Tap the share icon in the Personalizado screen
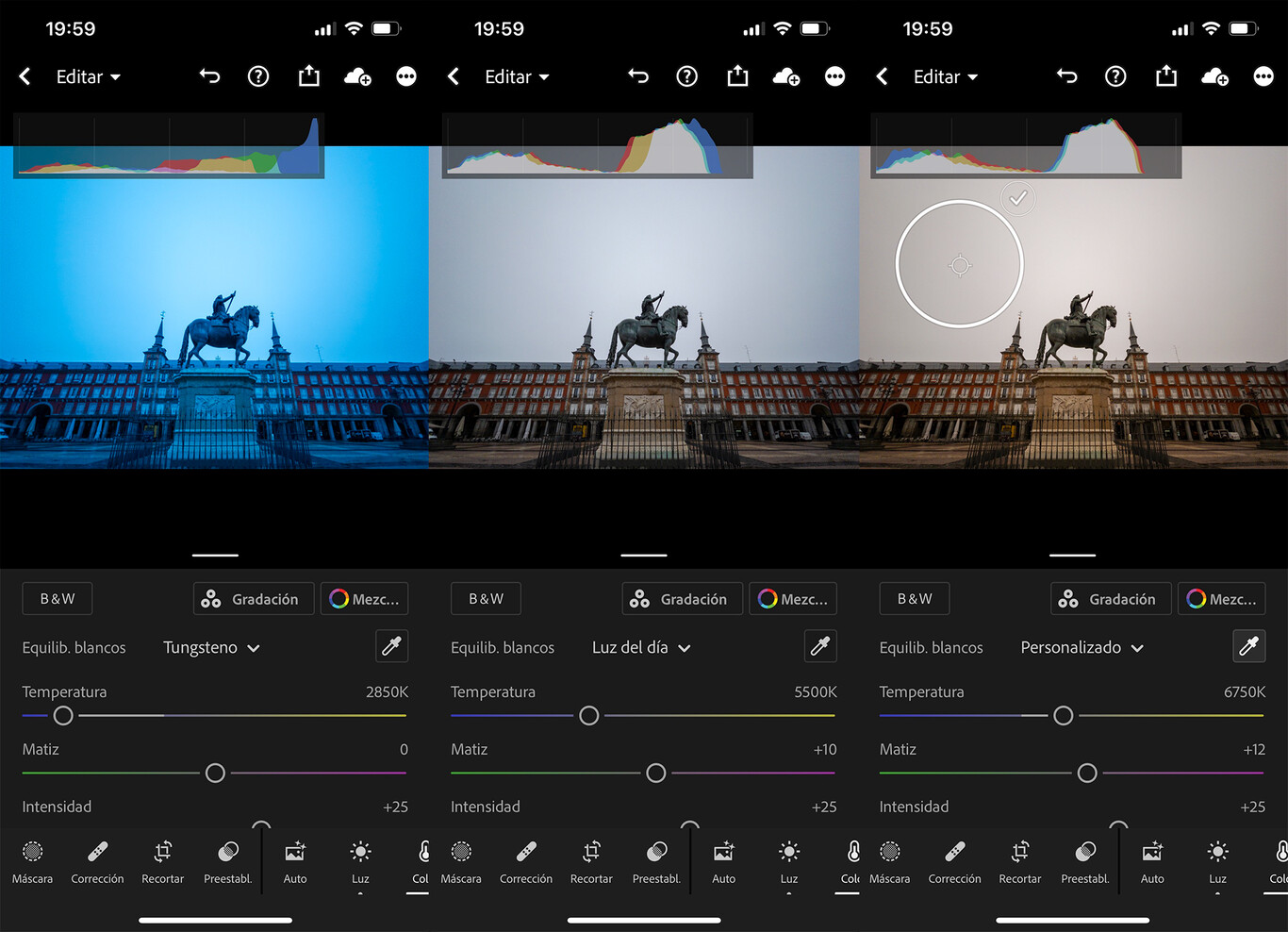 click(1166, 76)
